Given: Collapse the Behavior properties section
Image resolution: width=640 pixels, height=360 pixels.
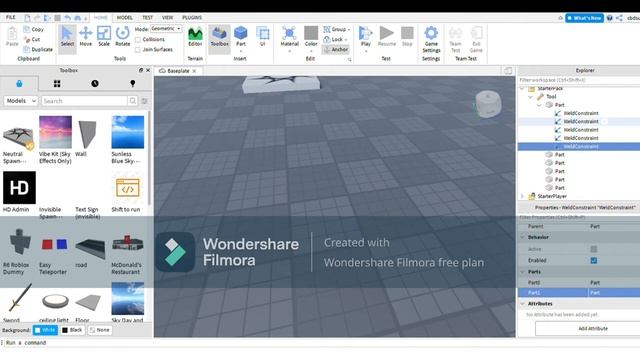Looking at the screenshot, I should coord(522,237).
